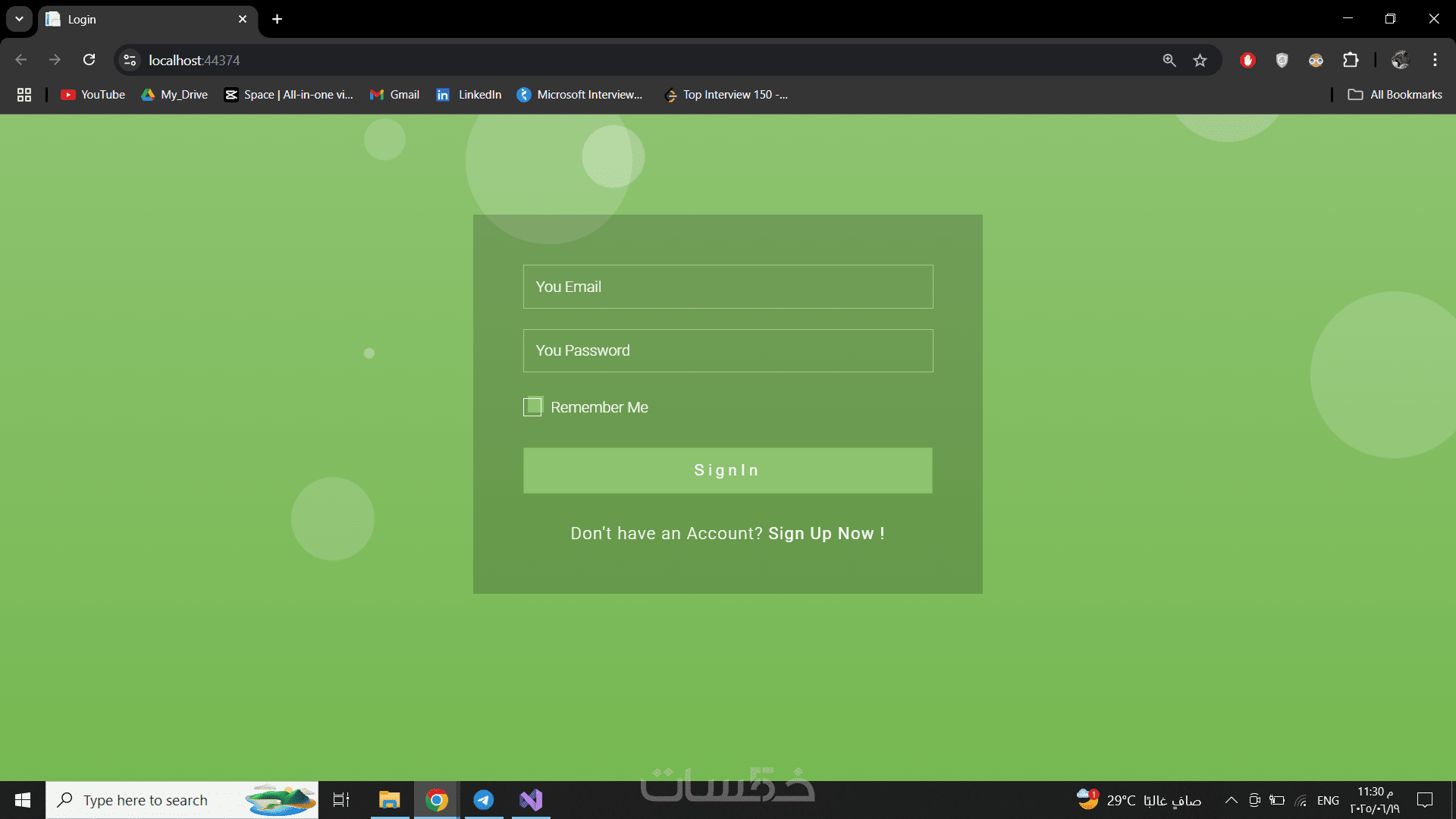Expand the tab search dropdown arrow
1456x819 pixels.
(19, 19)
